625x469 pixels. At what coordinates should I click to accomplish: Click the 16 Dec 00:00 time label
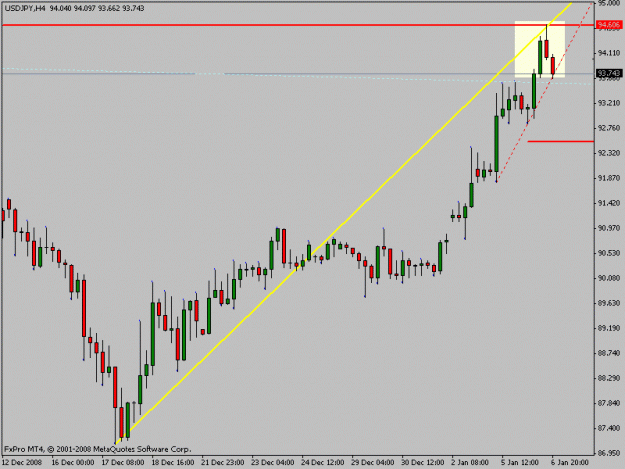coord(73,462)
